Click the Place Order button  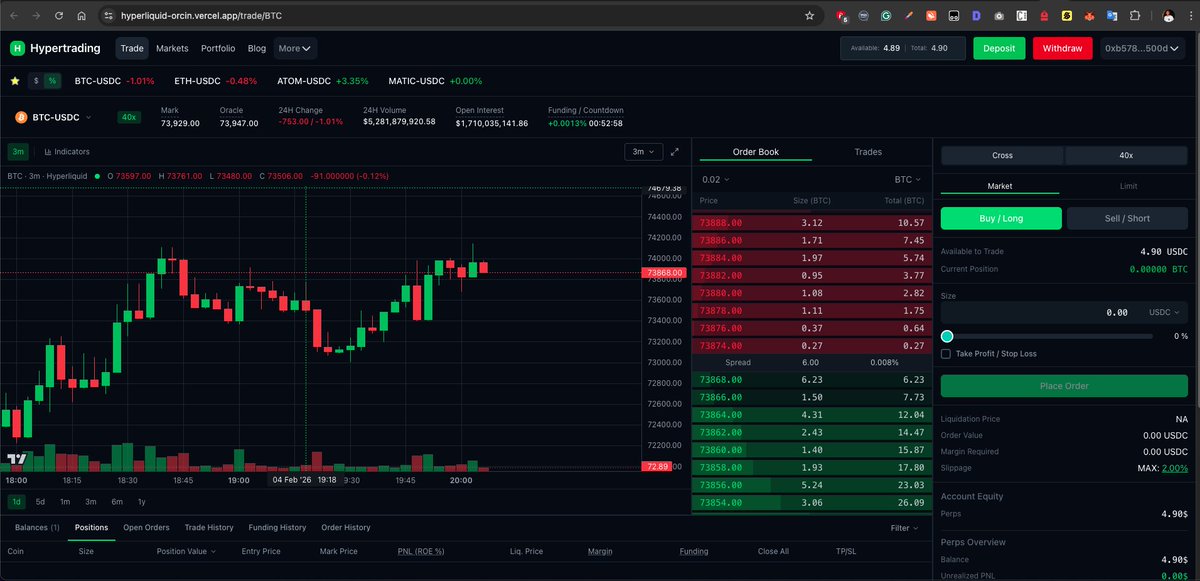(1064, 386)
